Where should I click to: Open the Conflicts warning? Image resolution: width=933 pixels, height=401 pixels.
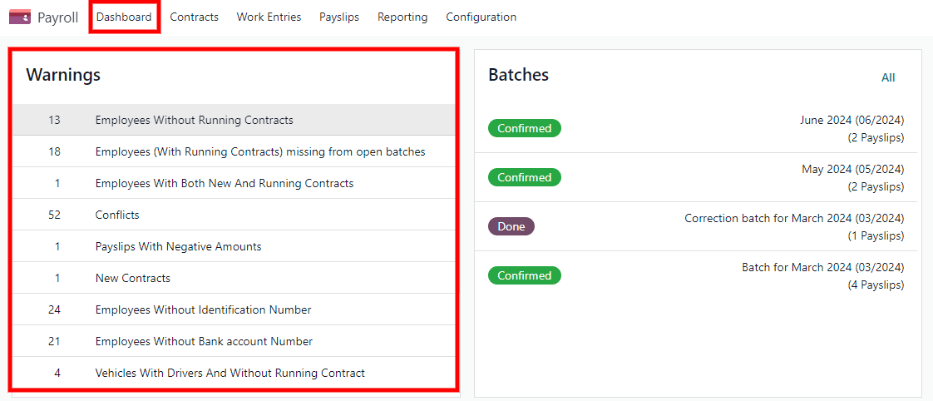pyautogui.click(x=117, y=215)
